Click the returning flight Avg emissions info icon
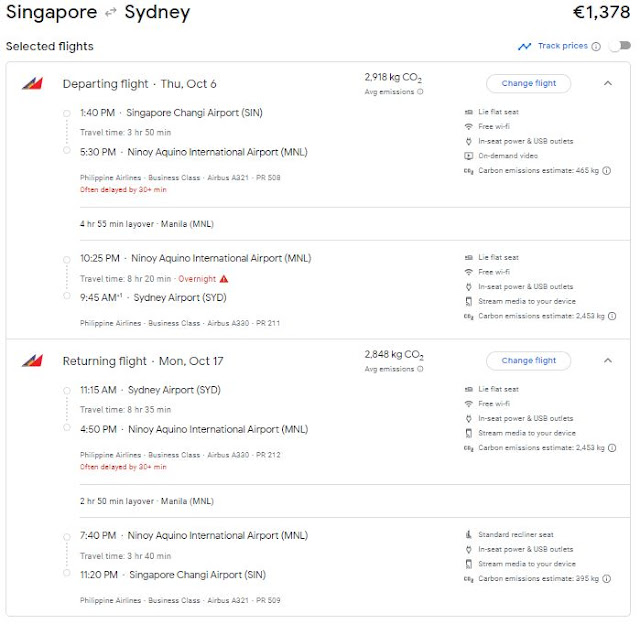The image size is (640, 624). pos(420,369)
